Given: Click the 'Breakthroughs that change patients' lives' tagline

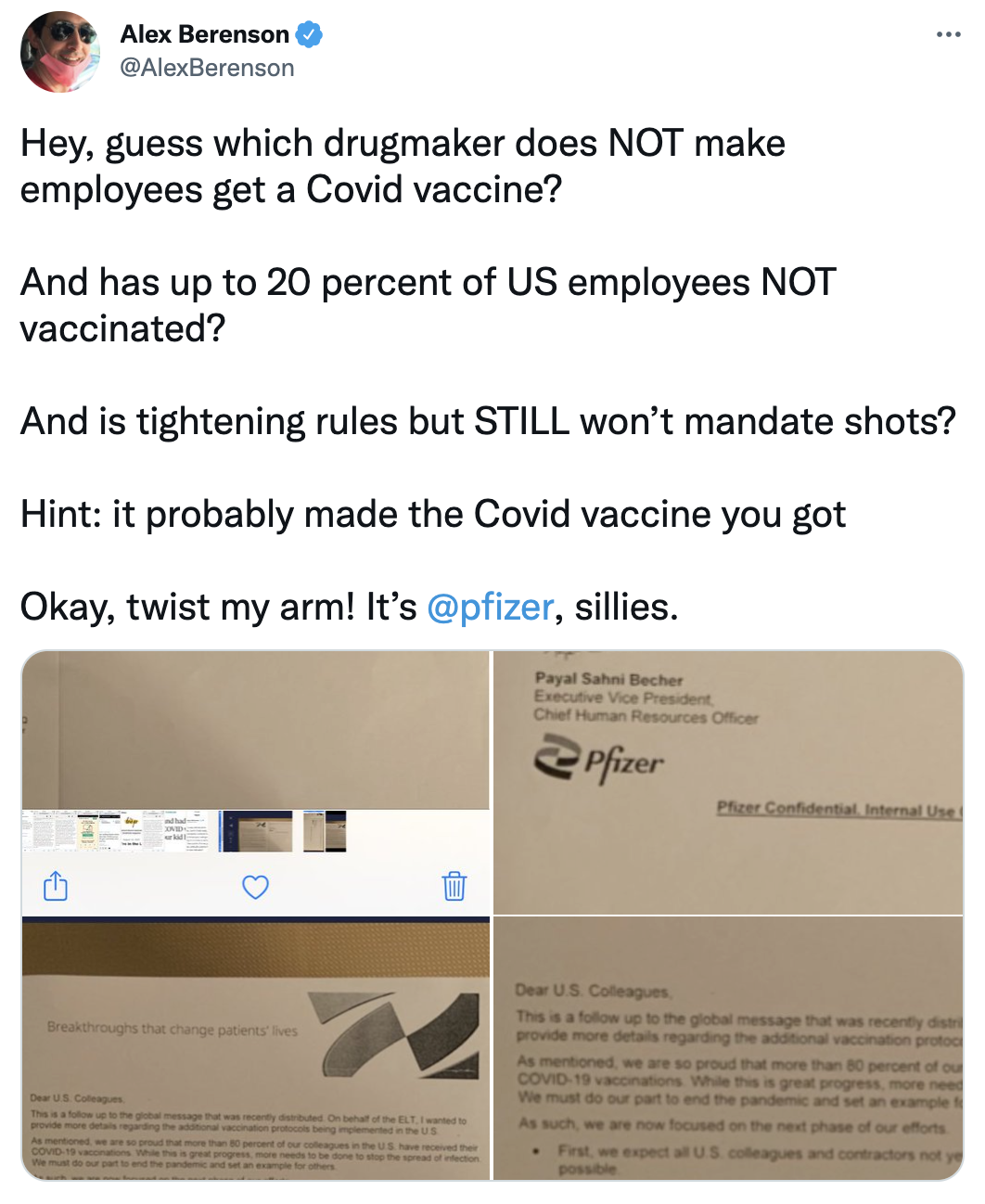Looking at the screenshot, I should coord(173,1029).
